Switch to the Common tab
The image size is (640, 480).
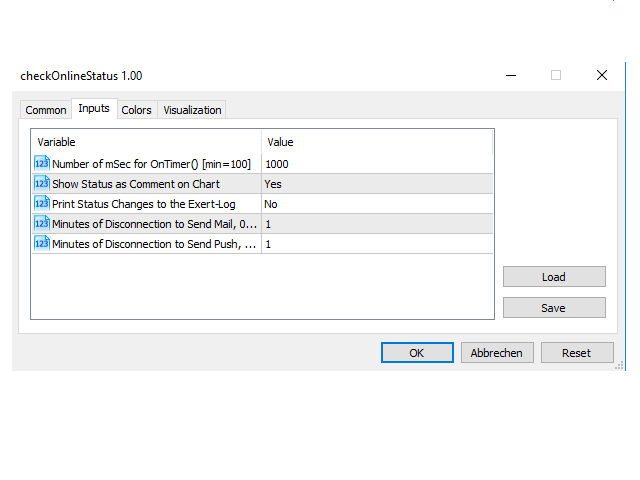46,110
